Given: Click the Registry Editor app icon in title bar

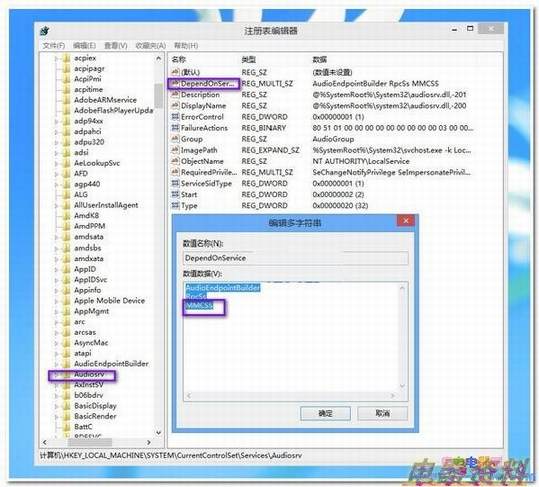Looking at the screenshot, I should click(x=45, y=31).
